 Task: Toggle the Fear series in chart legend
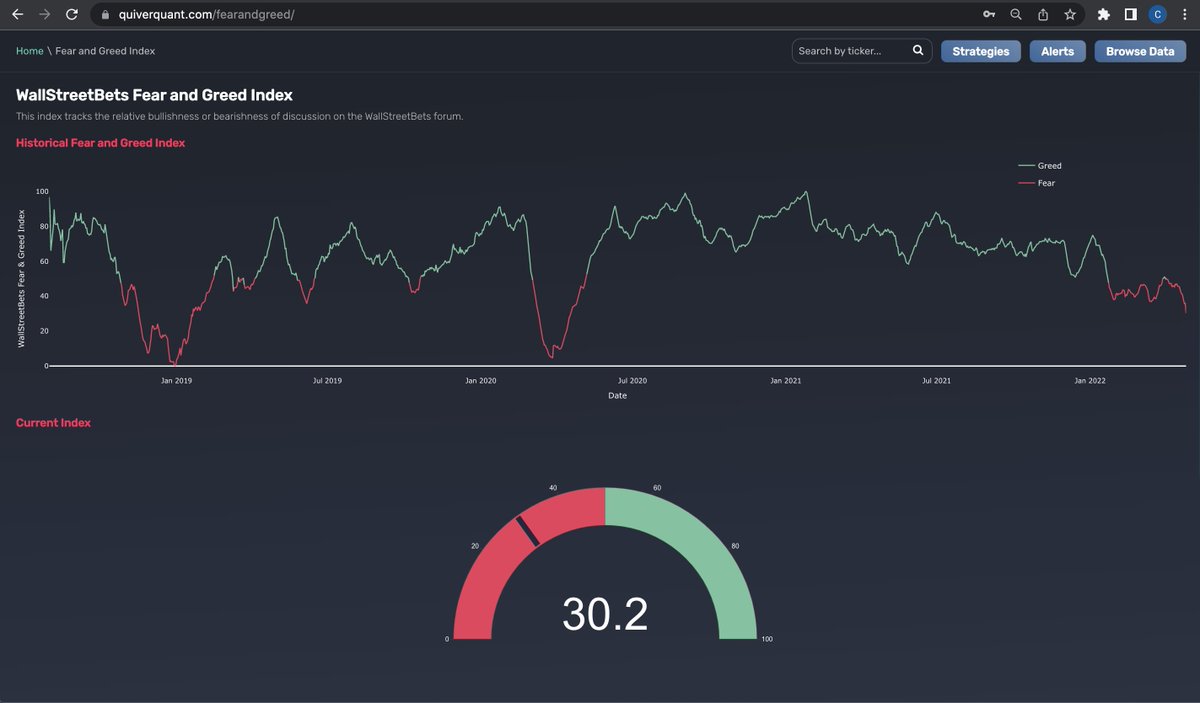(1037, 183)
